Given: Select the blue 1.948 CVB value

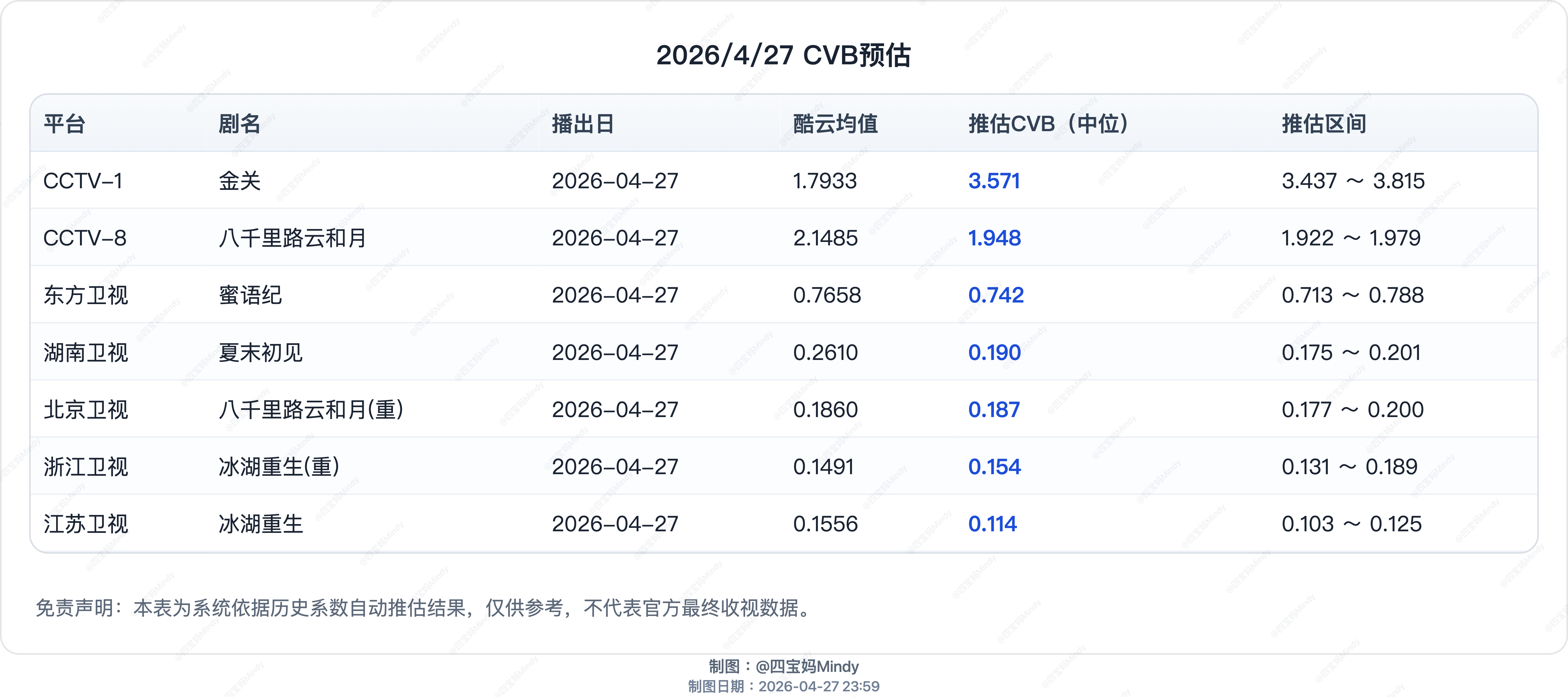Looking at the screenshot, I should tap(995, 238).
